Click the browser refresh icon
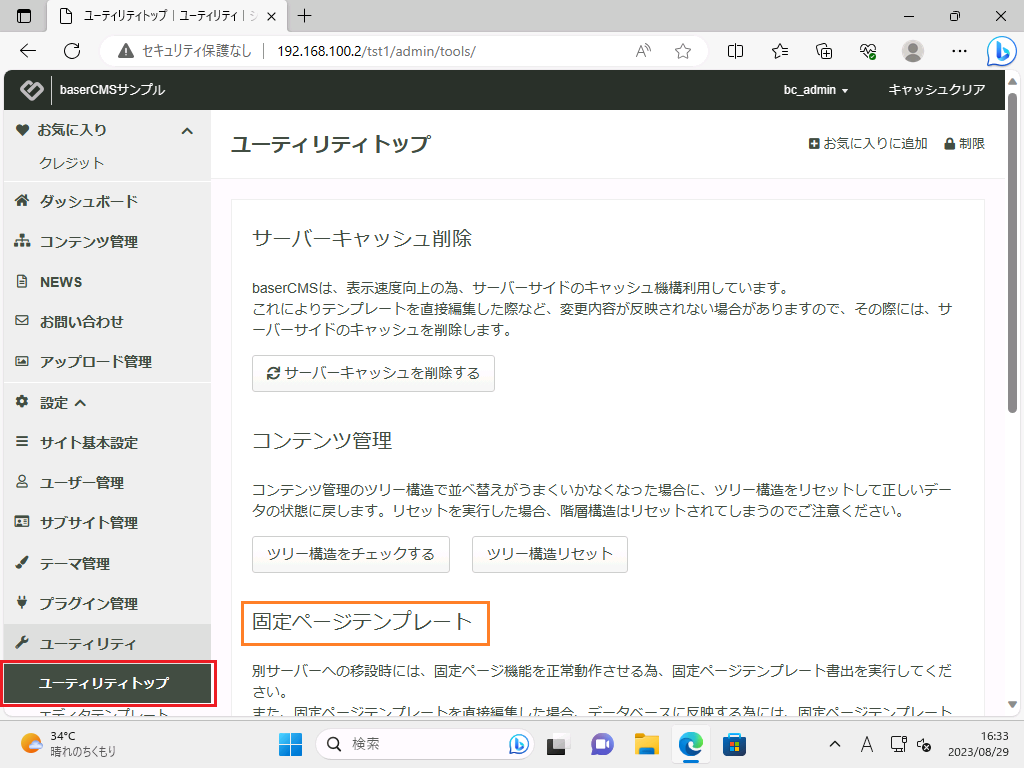The height and width of the screenshot is (768, 1024). [x=71, y=51]
